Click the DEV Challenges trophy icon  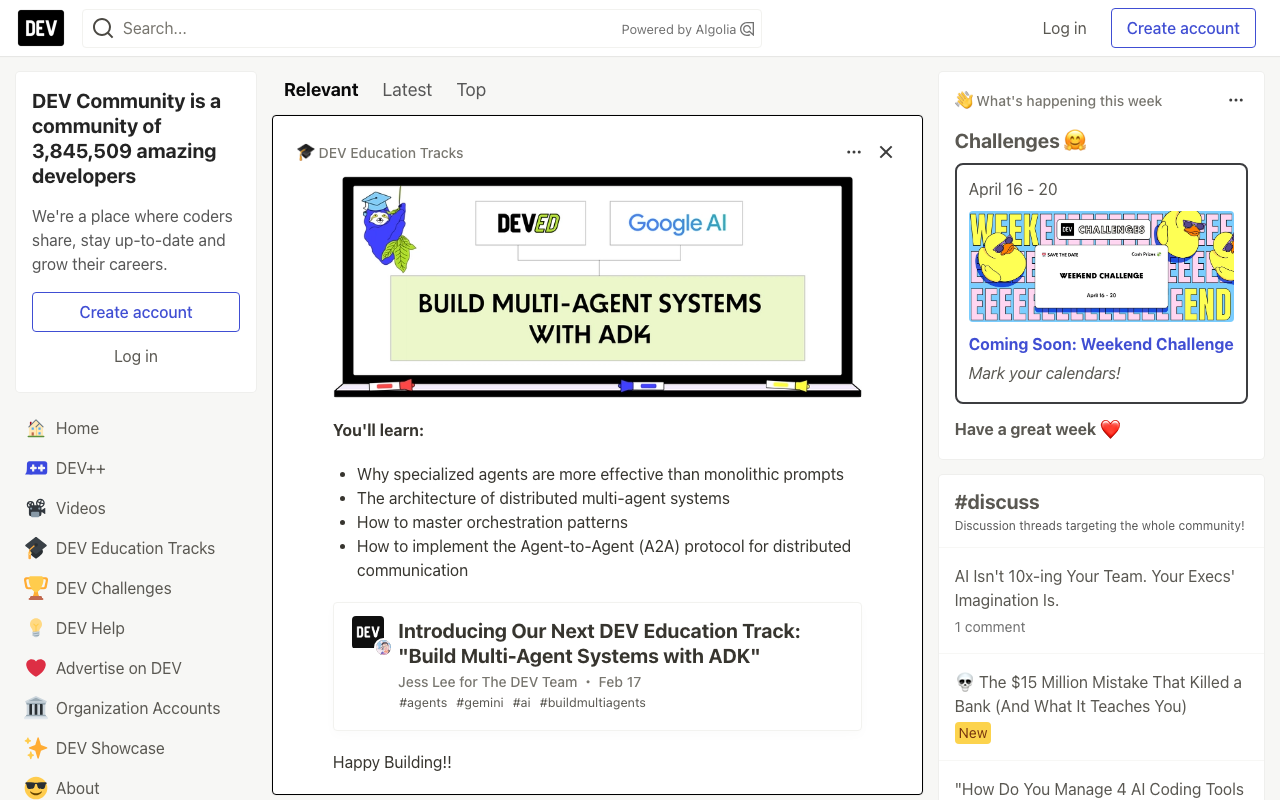coord(35,588)
